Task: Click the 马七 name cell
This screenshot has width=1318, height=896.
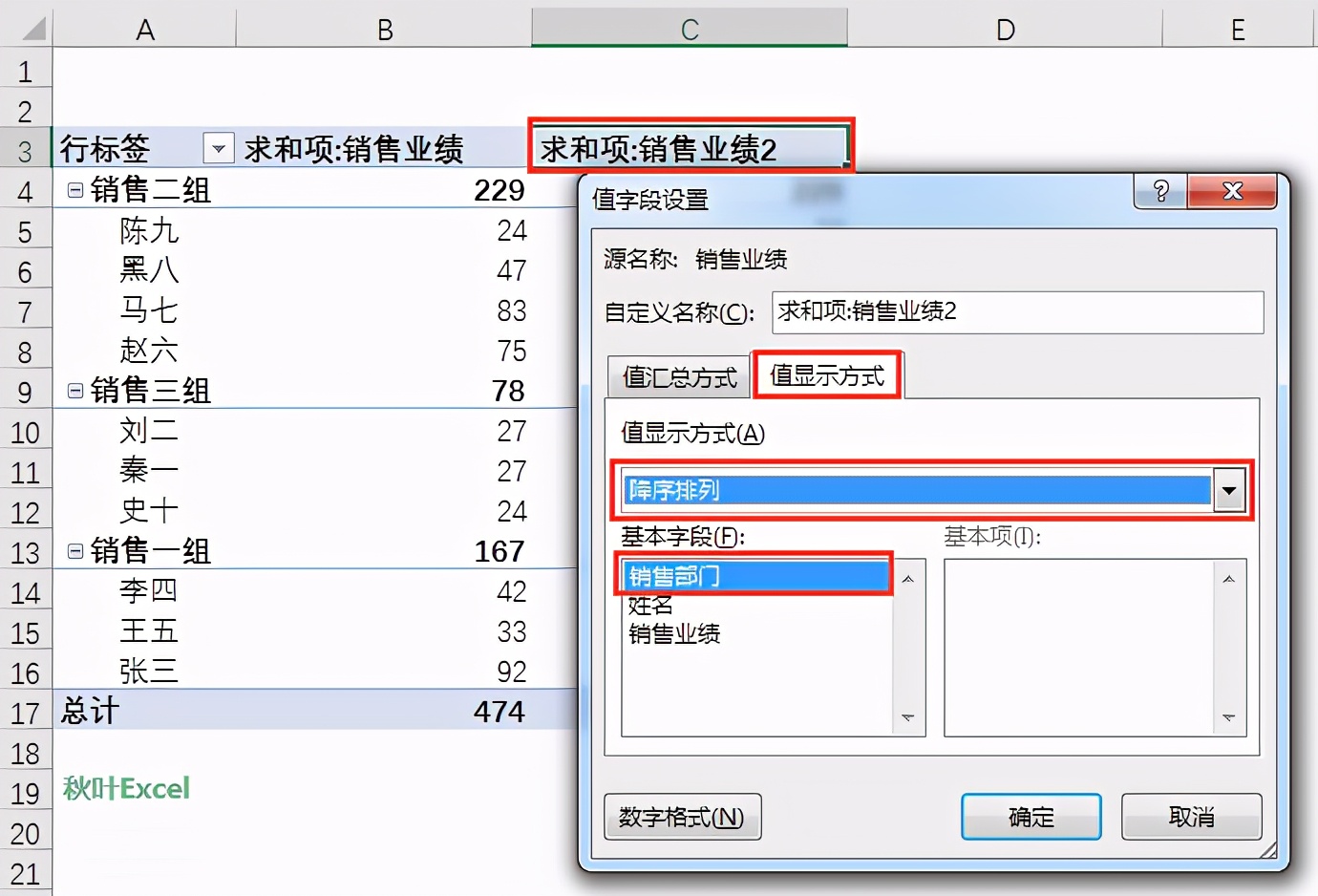Action: (x=149, y=309)
